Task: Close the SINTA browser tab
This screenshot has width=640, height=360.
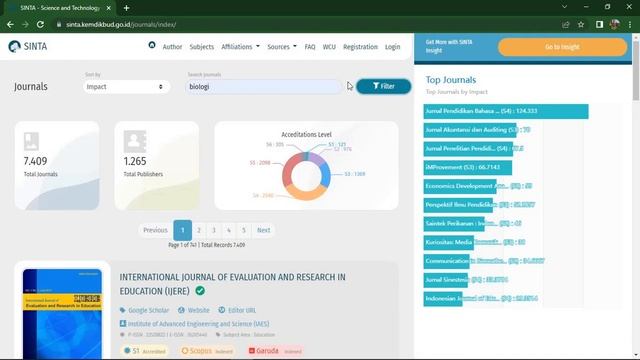Action: click(x=109, y=8)
